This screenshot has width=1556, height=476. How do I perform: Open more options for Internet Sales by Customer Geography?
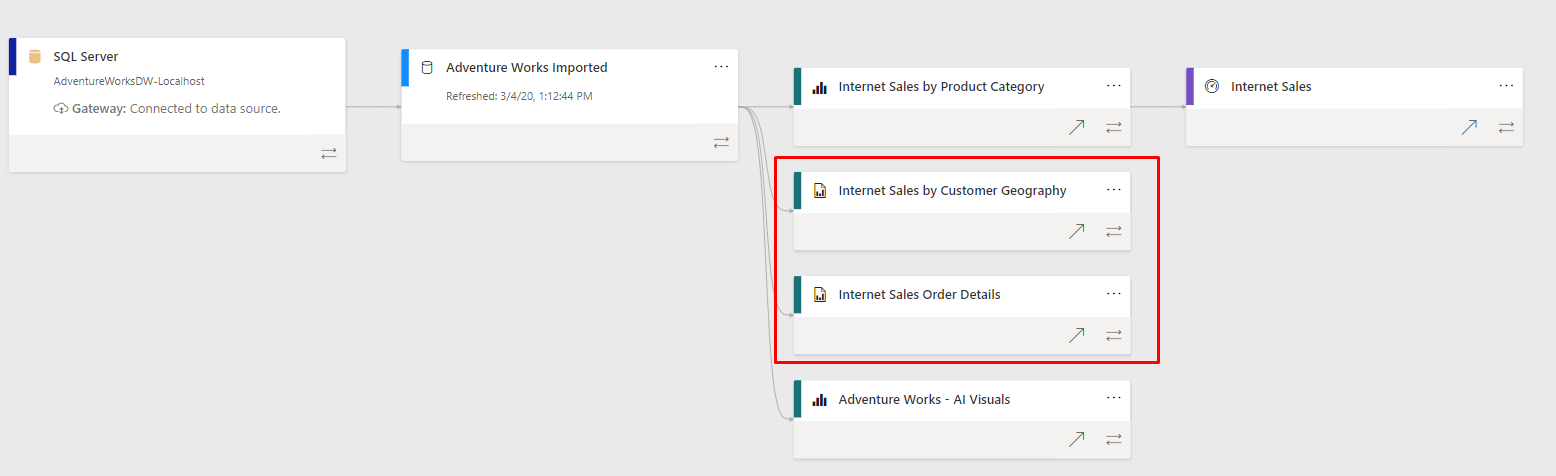coord(1114,190)
